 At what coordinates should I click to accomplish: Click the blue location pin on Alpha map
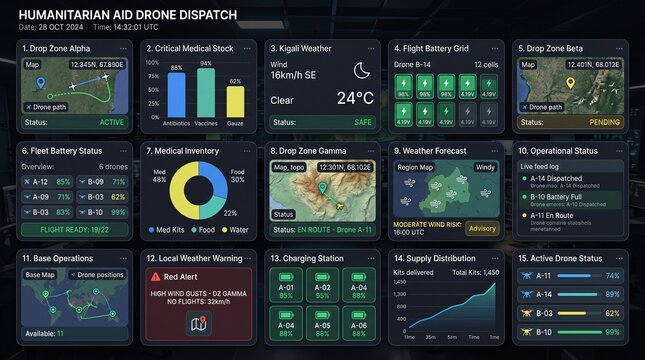point(40,83)
